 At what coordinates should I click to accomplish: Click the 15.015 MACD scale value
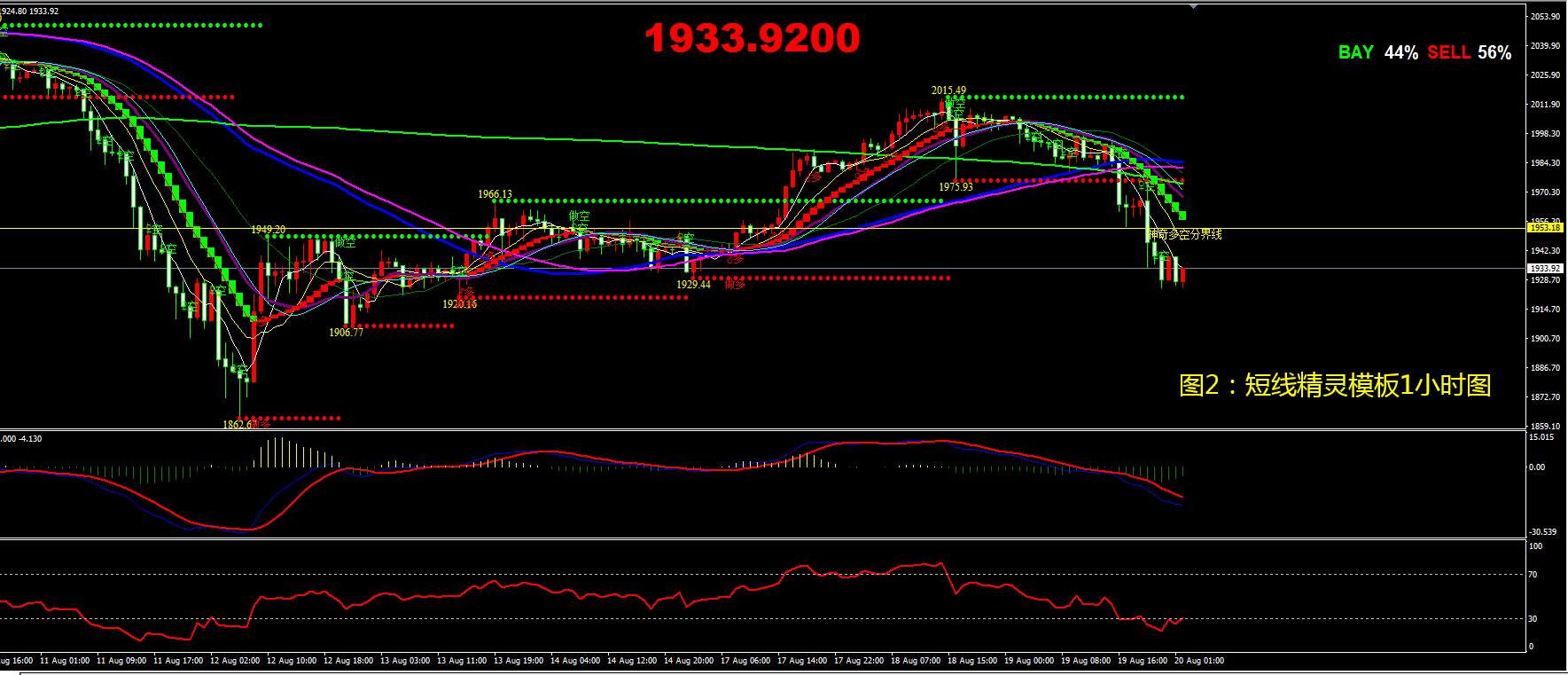point(1541,437)
